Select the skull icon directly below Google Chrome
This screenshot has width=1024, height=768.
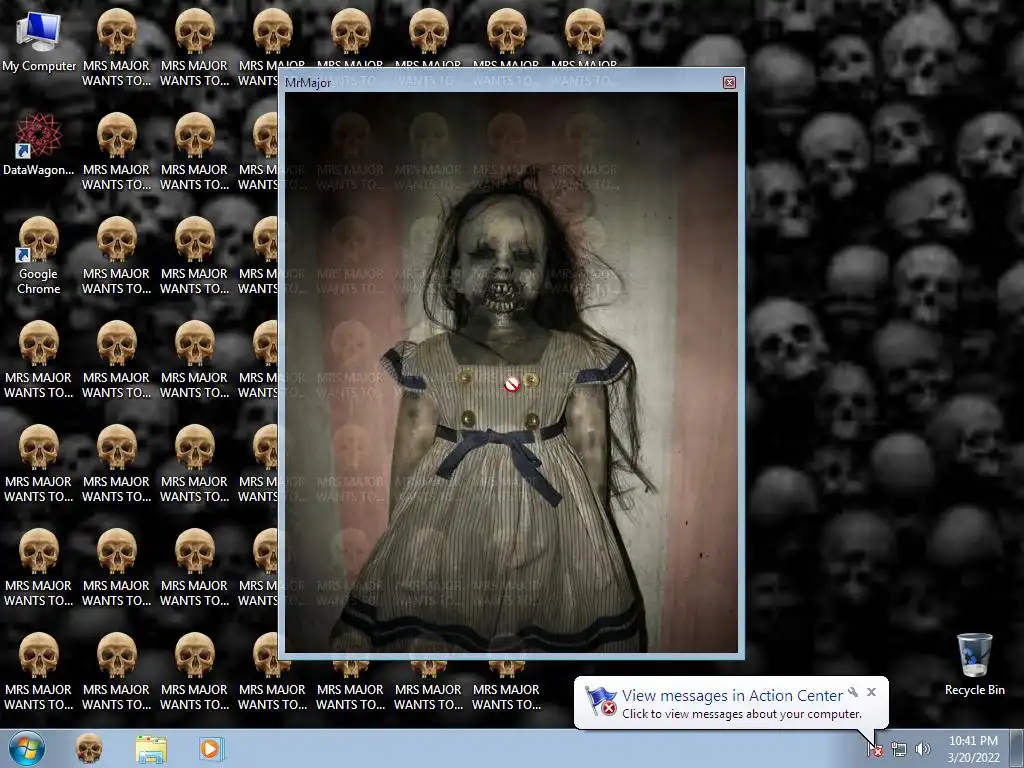(39, 360)
